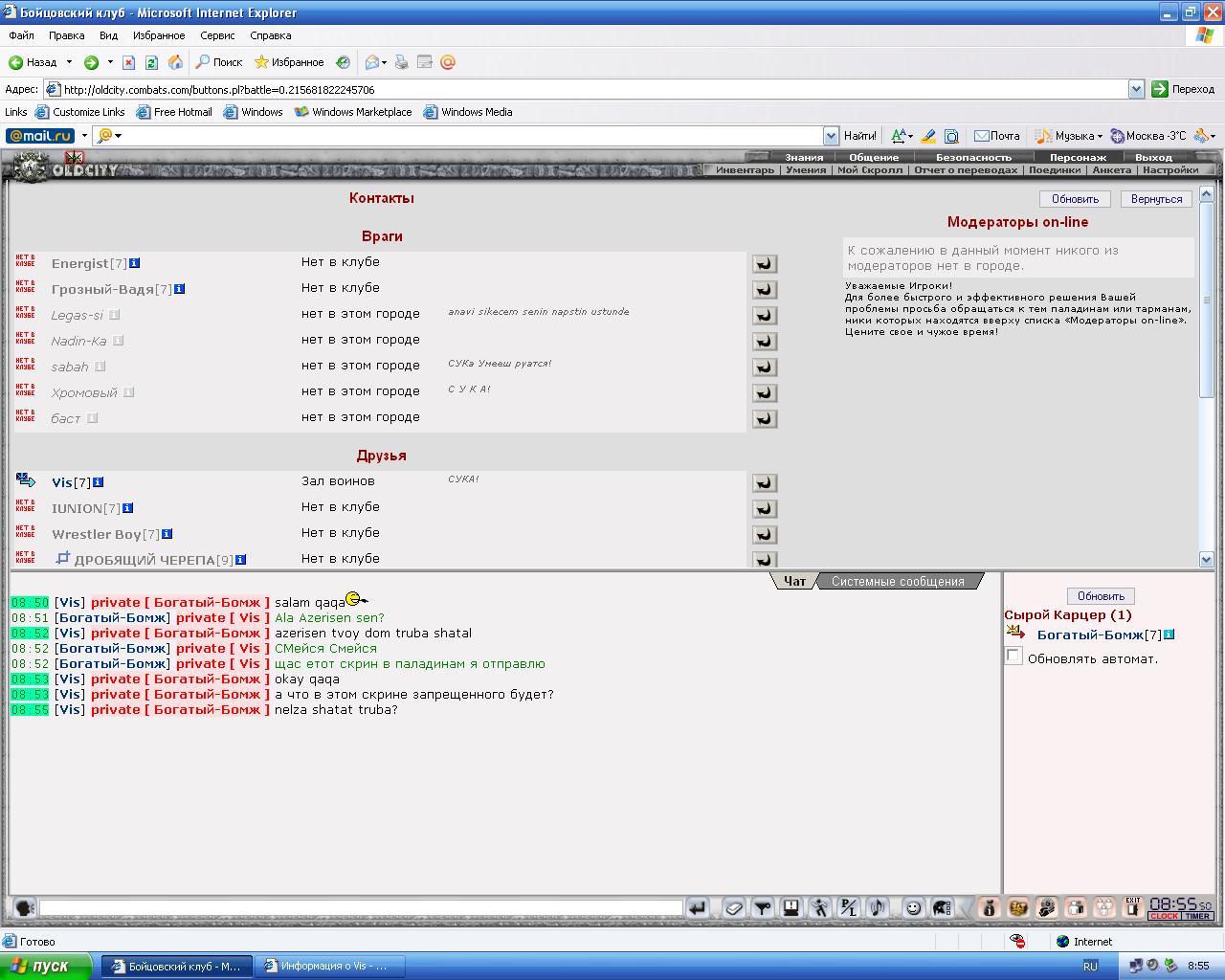Viewport: 1225px width, 980px height.
Task: Click the helmet profile icon in the chat bar
Action: coord(943,907)
